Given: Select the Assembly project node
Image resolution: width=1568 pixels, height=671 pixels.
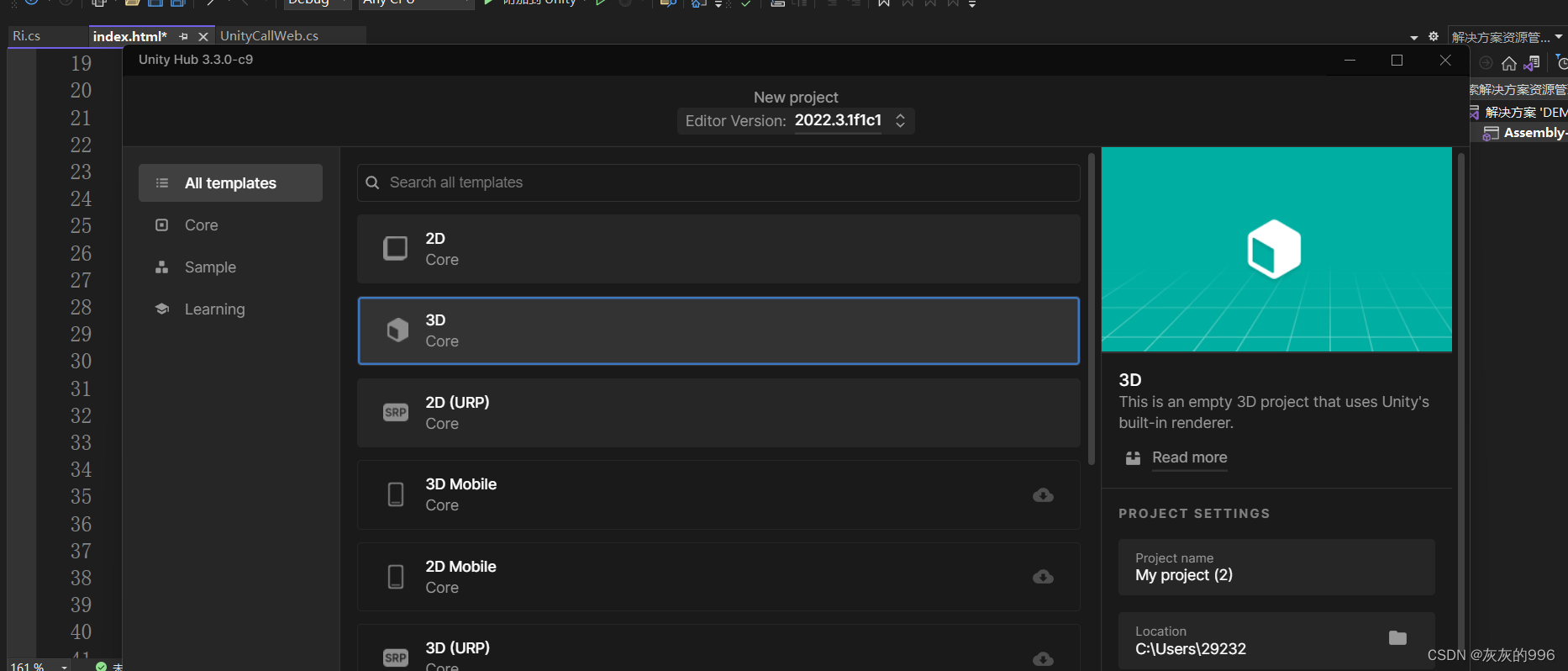Looking at the screenshot, I should [x=1525, y=133].
